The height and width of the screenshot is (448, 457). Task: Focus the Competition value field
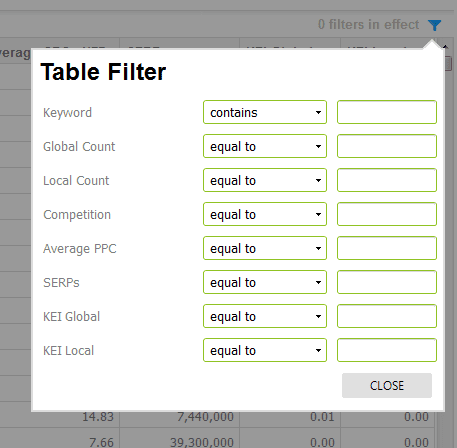tap(387, 214)
